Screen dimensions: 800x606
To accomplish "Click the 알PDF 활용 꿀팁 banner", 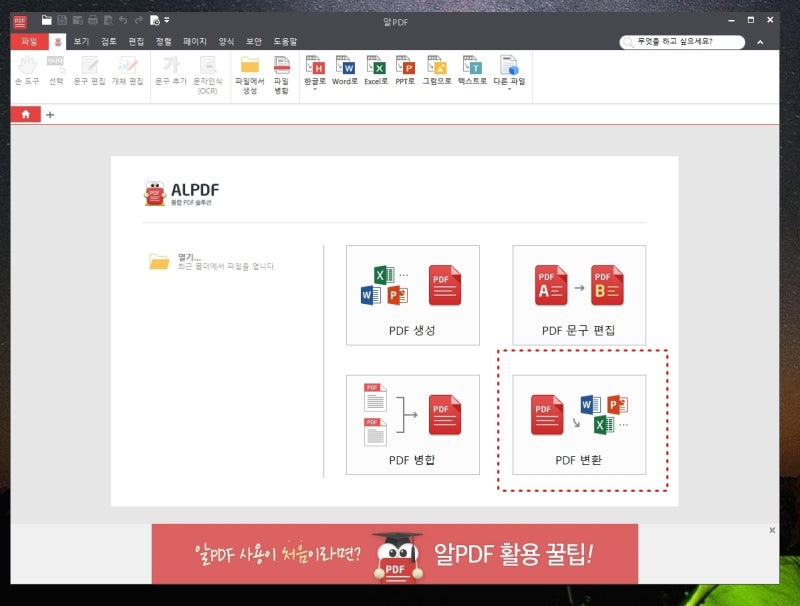I will click(395, 553).
